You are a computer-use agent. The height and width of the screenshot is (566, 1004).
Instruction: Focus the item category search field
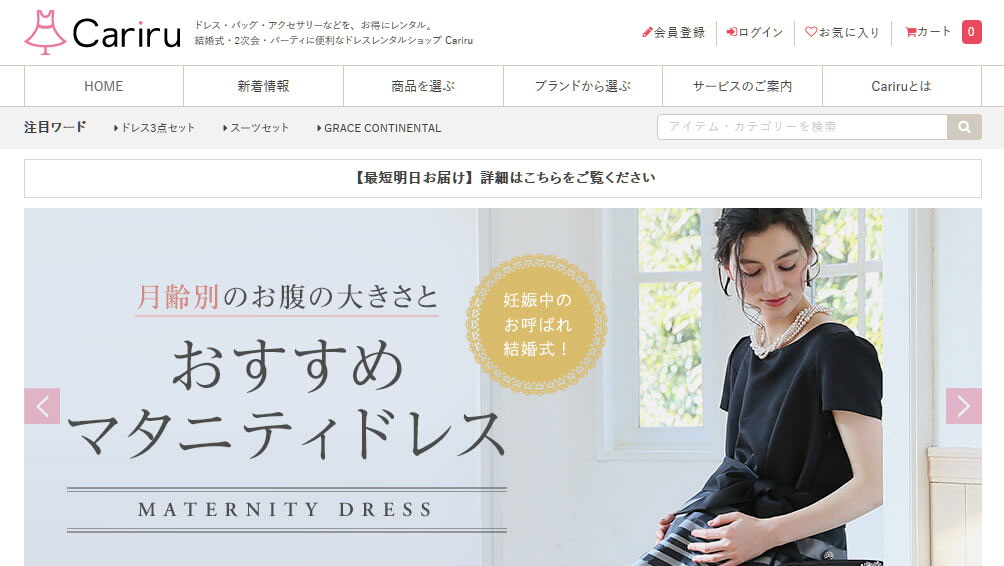coord(802,127)
